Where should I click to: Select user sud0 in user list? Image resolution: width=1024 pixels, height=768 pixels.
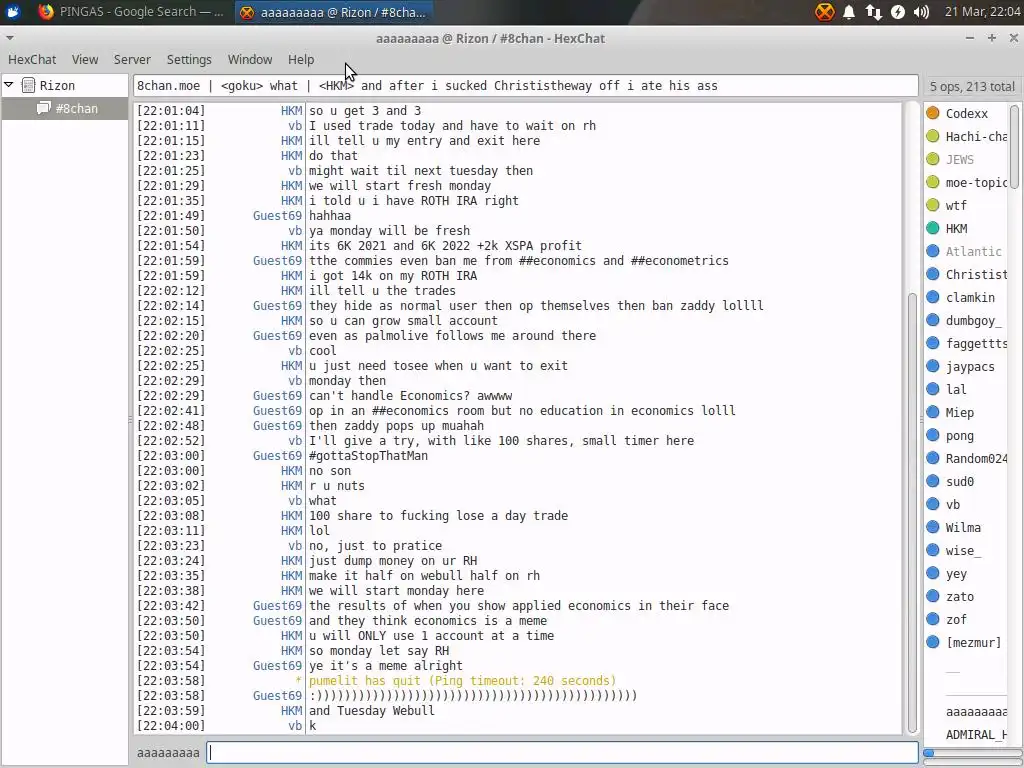pos(959,481)
